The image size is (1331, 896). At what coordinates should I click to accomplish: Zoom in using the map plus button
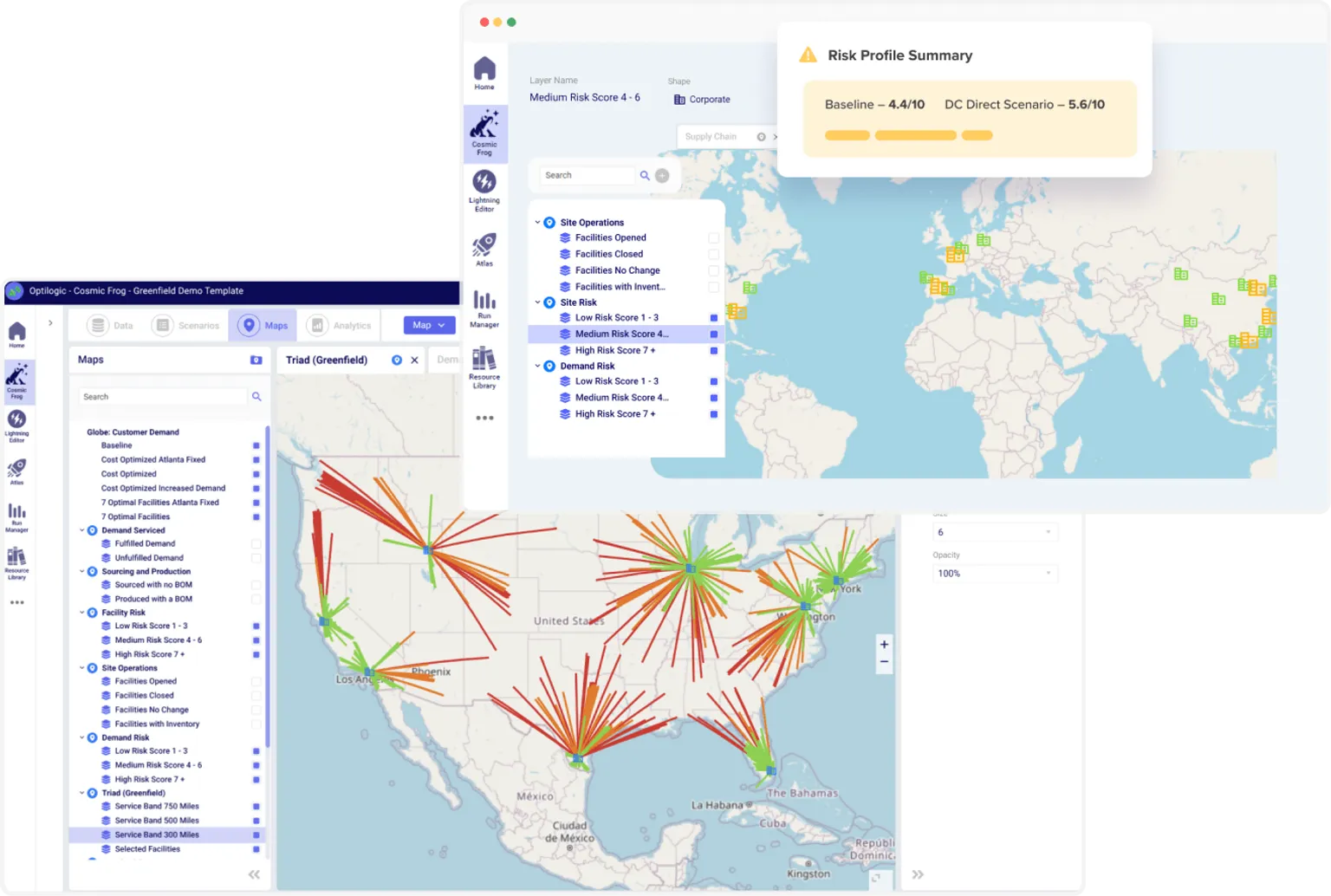pos(884,644)
